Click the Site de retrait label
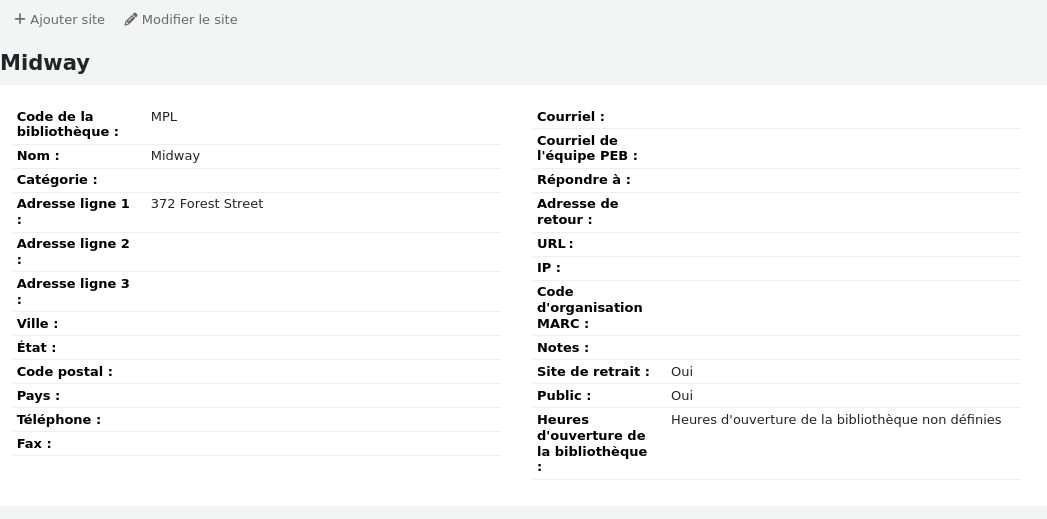1047x519 pixels. point(593,372)
